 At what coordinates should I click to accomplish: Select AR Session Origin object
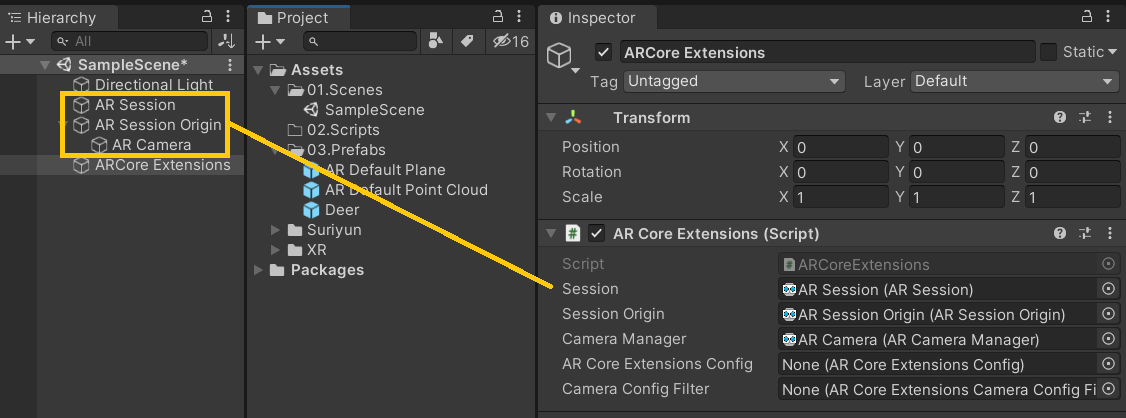tap(158, 125)
